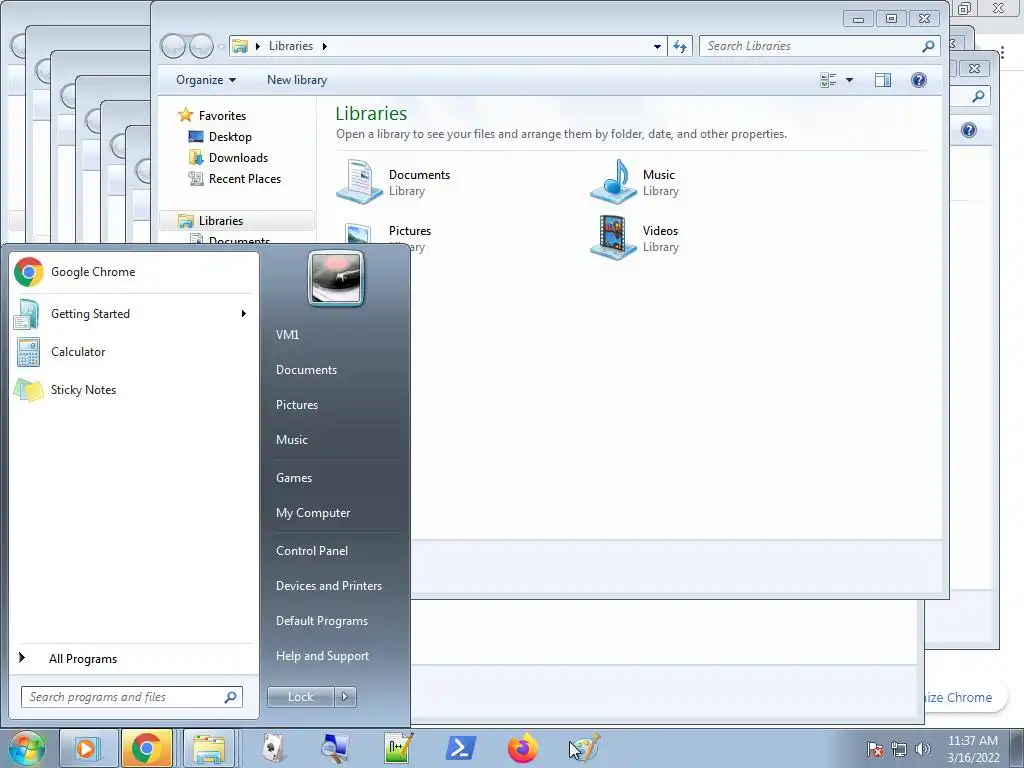Open Games from Start menu
Viewport: 1024px width, 768px height.
click(x=294, y=477)
